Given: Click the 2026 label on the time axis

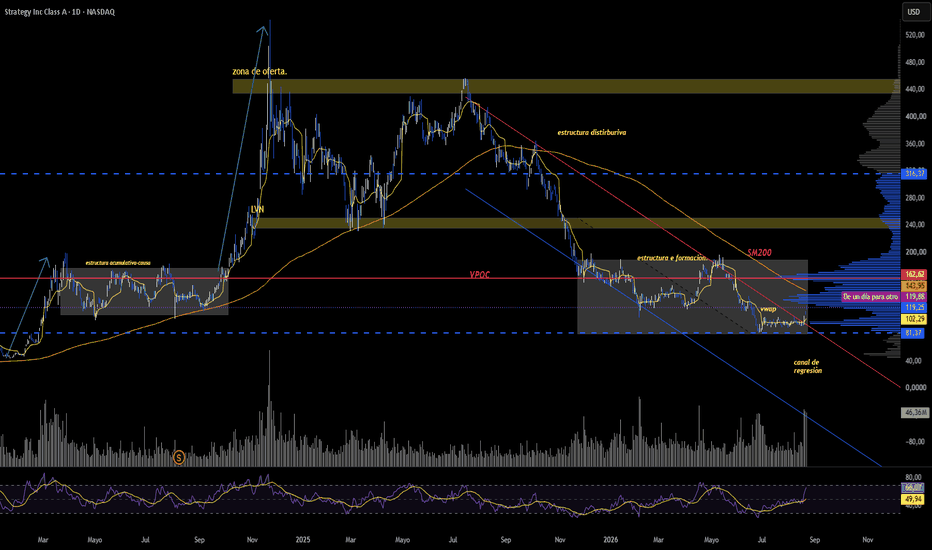Looking at the screenshot, I should (x=610, y=540).
